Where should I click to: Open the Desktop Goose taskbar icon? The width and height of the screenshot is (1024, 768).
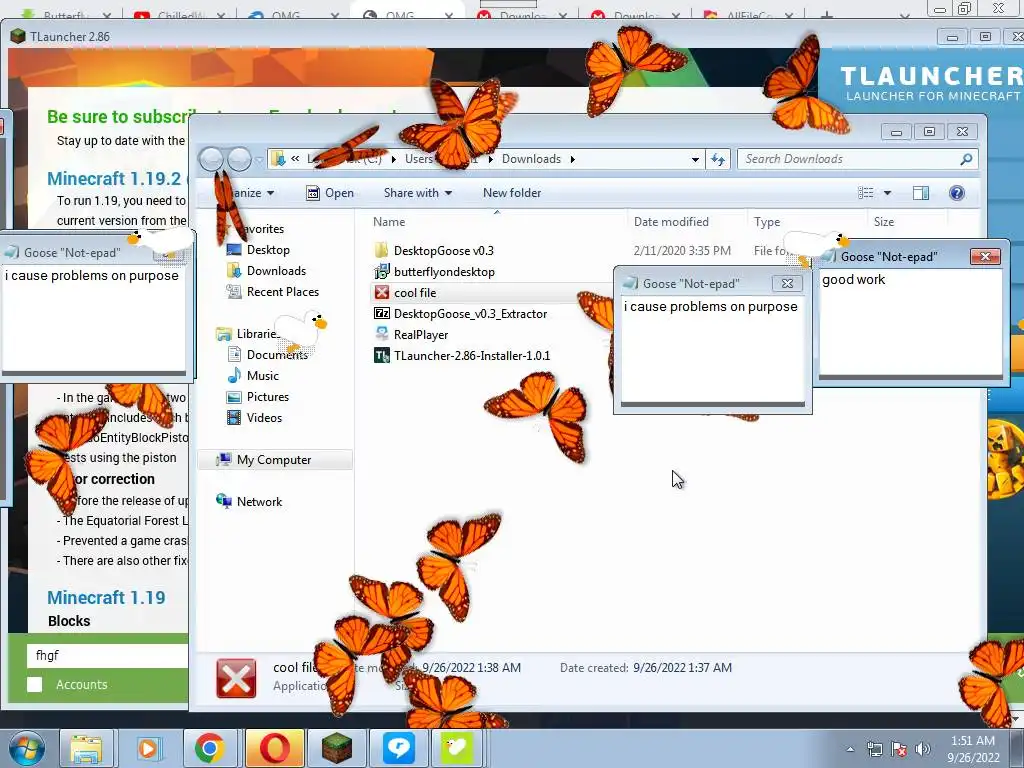(456, 748)
